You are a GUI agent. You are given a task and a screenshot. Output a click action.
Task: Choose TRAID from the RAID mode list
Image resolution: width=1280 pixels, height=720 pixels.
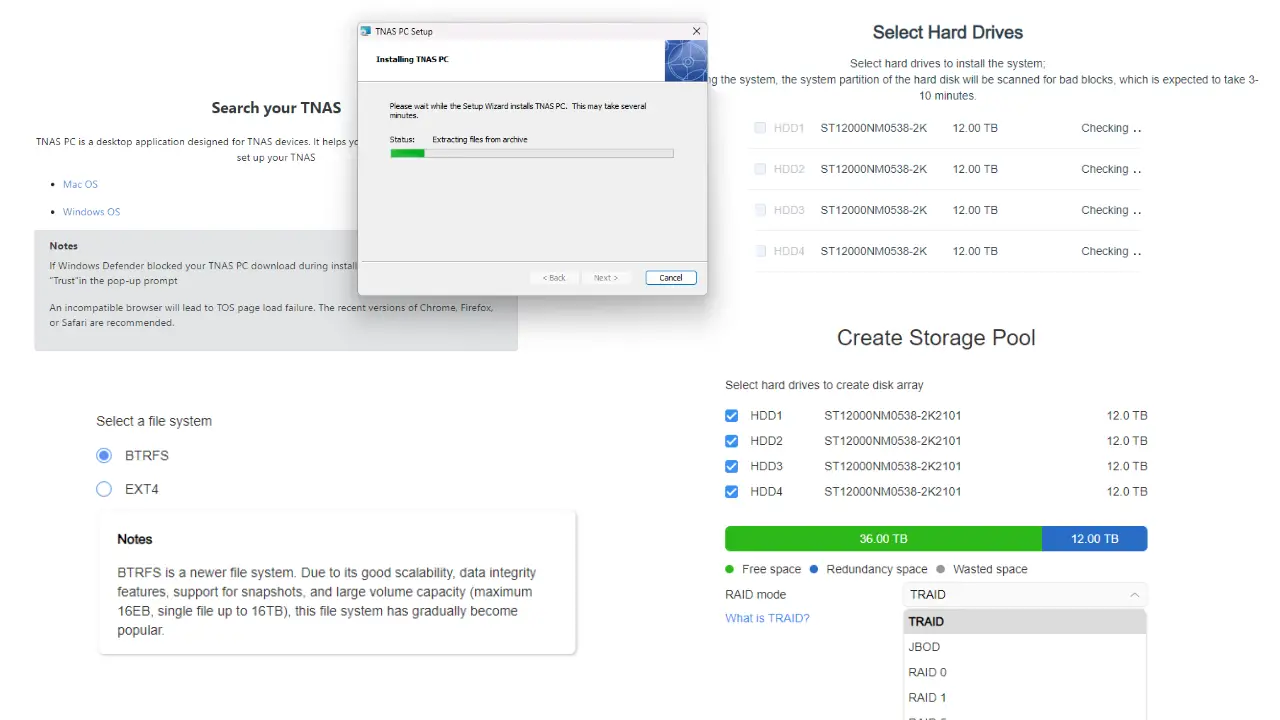[x=1025, y=621]
